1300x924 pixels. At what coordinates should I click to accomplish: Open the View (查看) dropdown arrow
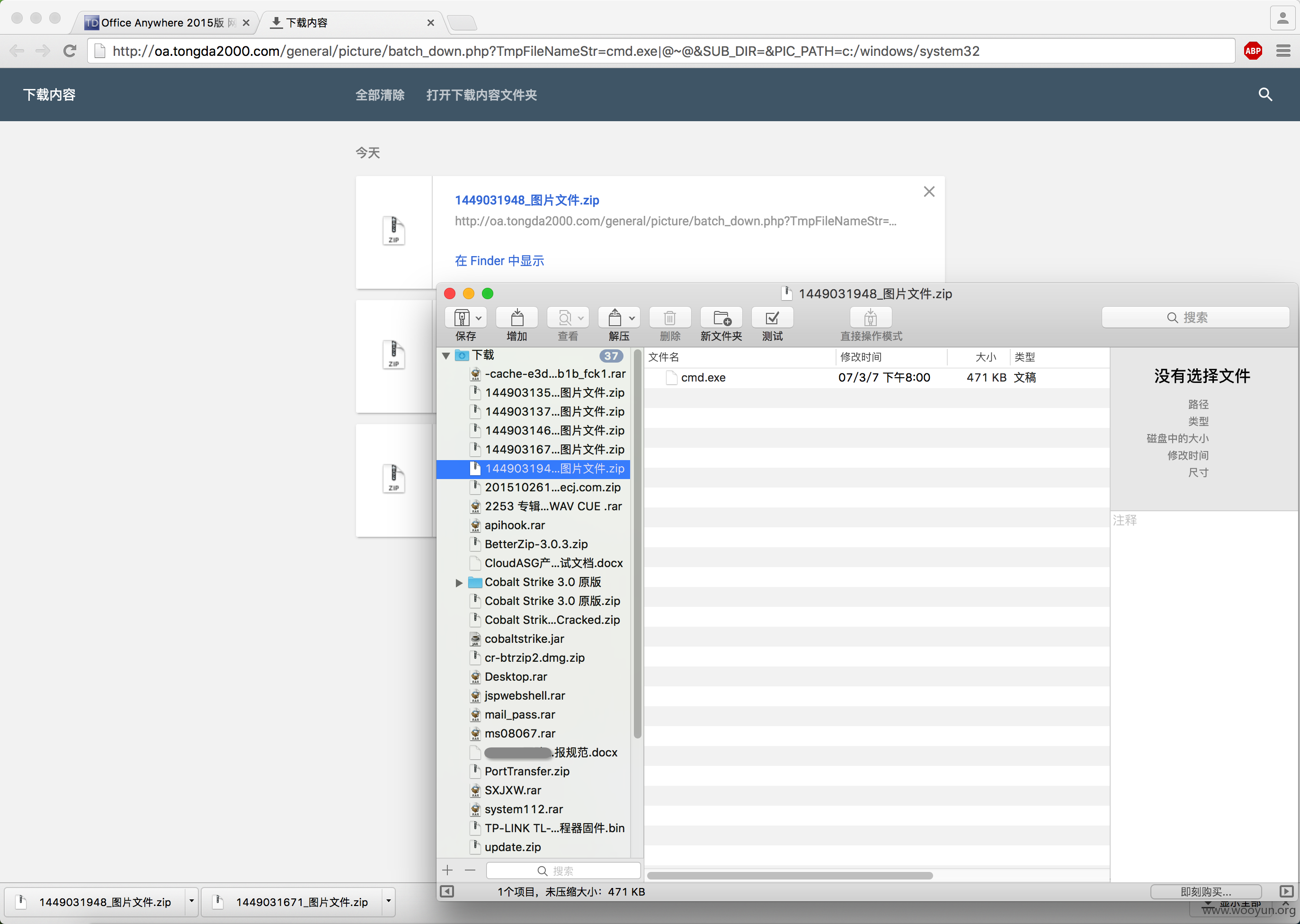581,318
